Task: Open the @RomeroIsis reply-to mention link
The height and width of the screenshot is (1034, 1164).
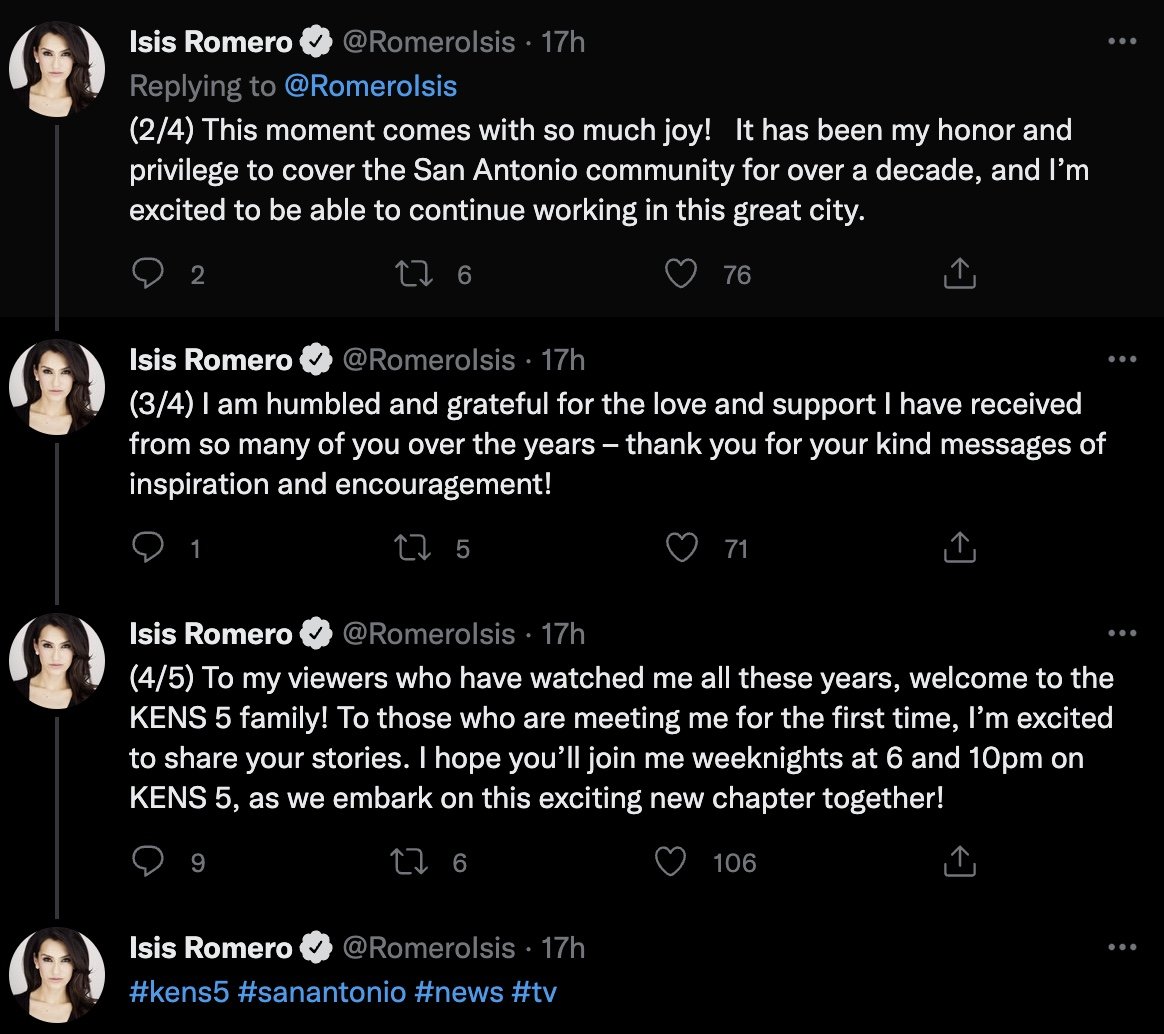Action: click(x=370, y=87)
